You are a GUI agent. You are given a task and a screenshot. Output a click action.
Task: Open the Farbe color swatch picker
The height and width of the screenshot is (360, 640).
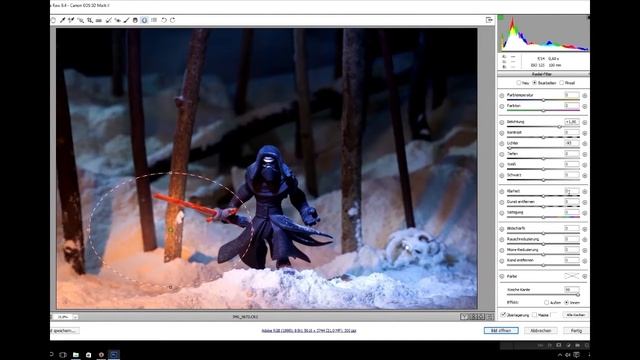point(571,276)
